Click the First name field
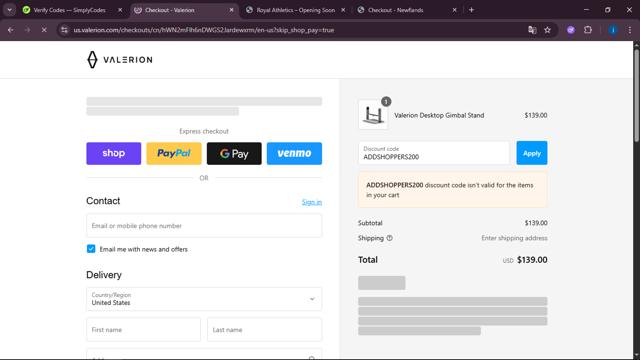The image size is (640, 360). point(143,329)
